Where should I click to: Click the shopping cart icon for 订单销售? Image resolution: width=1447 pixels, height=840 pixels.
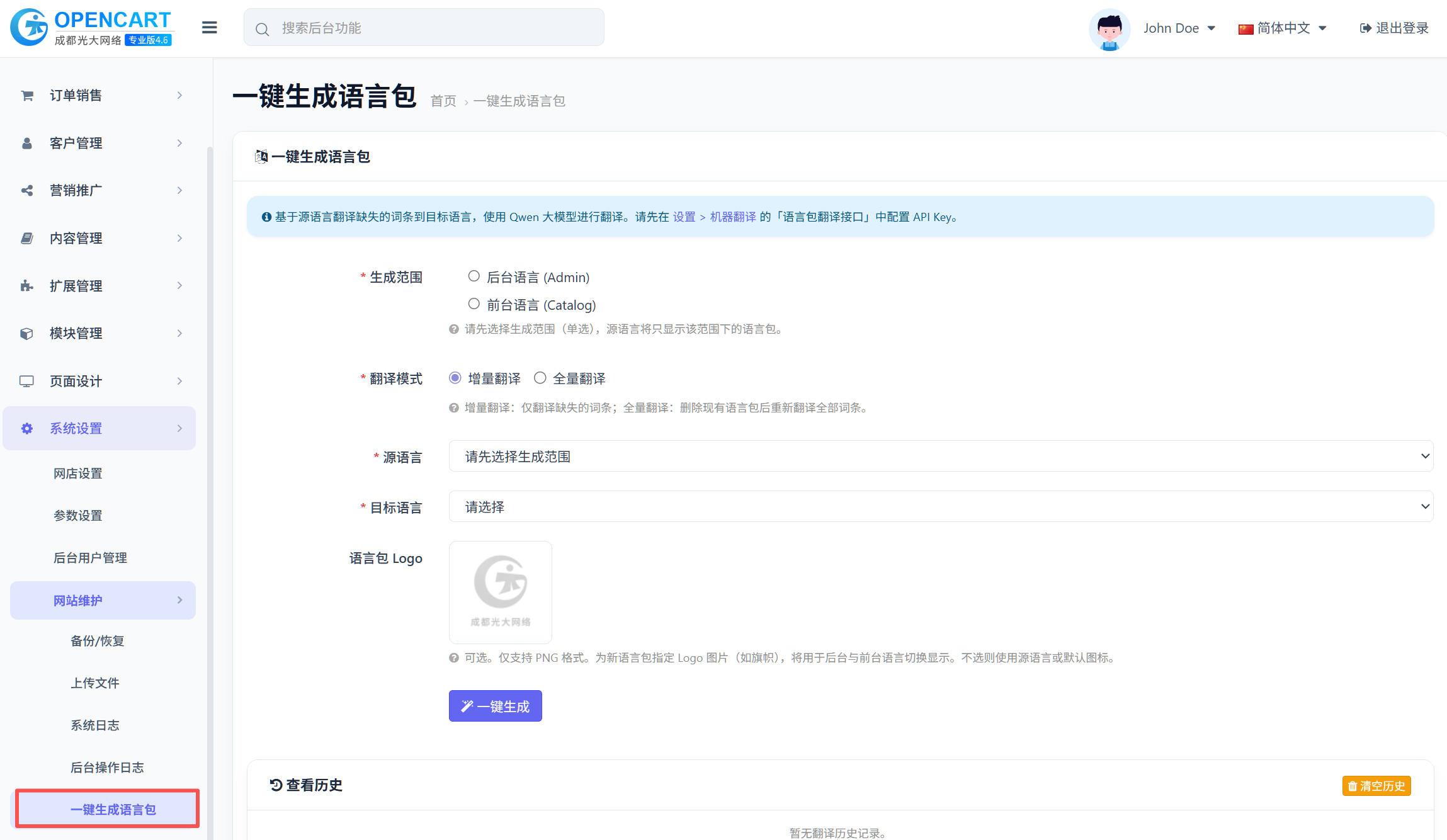click(x=27, y=96)
